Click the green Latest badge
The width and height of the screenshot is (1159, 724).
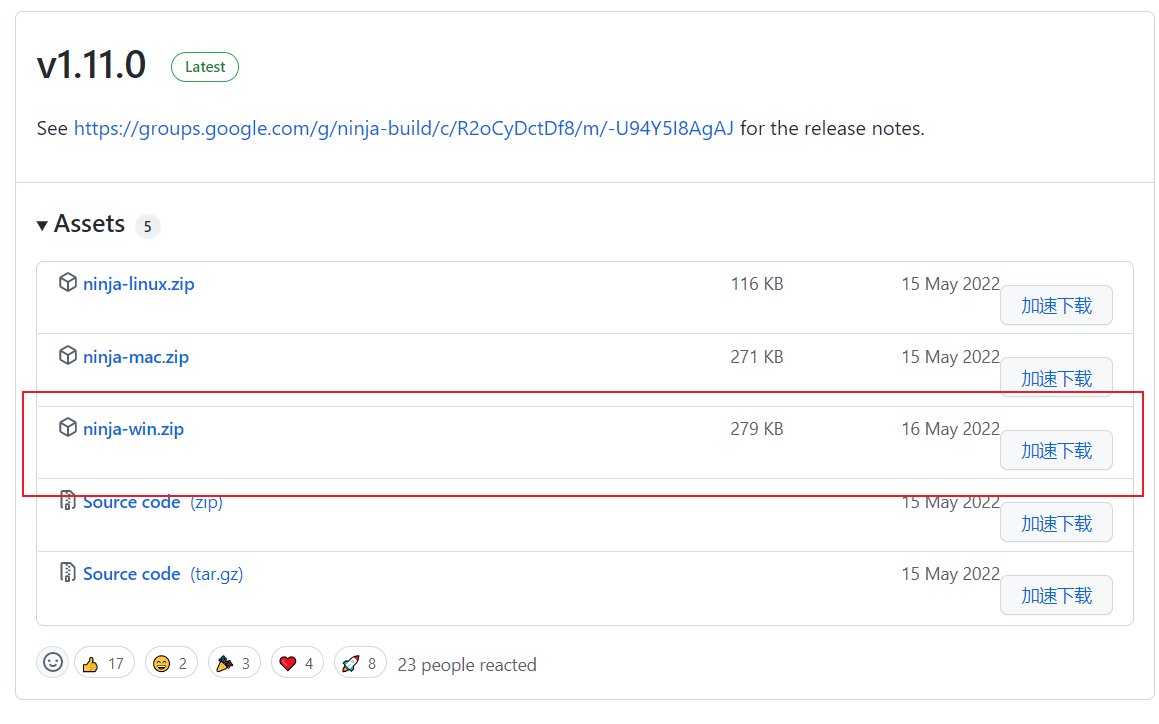[x=205, y=67]
